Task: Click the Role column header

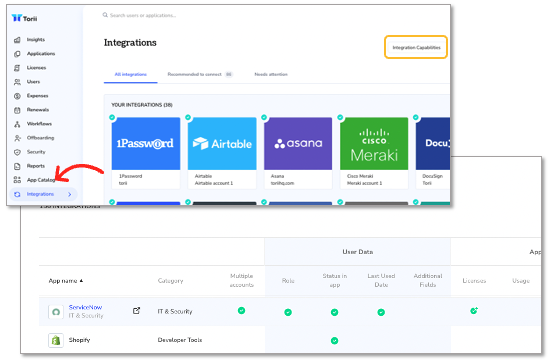Action: tap(288, 281)
